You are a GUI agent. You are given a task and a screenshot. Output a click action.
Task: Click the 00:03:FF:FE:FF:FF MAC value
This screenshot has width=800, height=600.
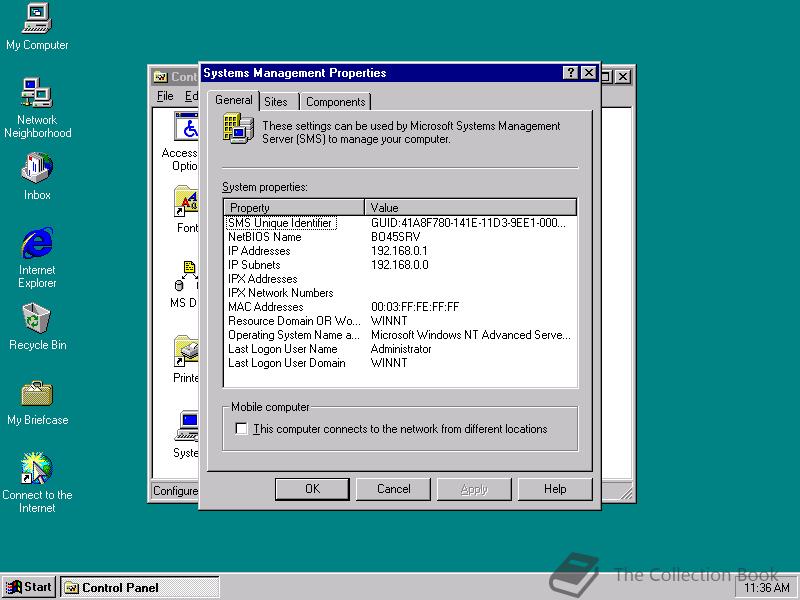click(415, 307)
